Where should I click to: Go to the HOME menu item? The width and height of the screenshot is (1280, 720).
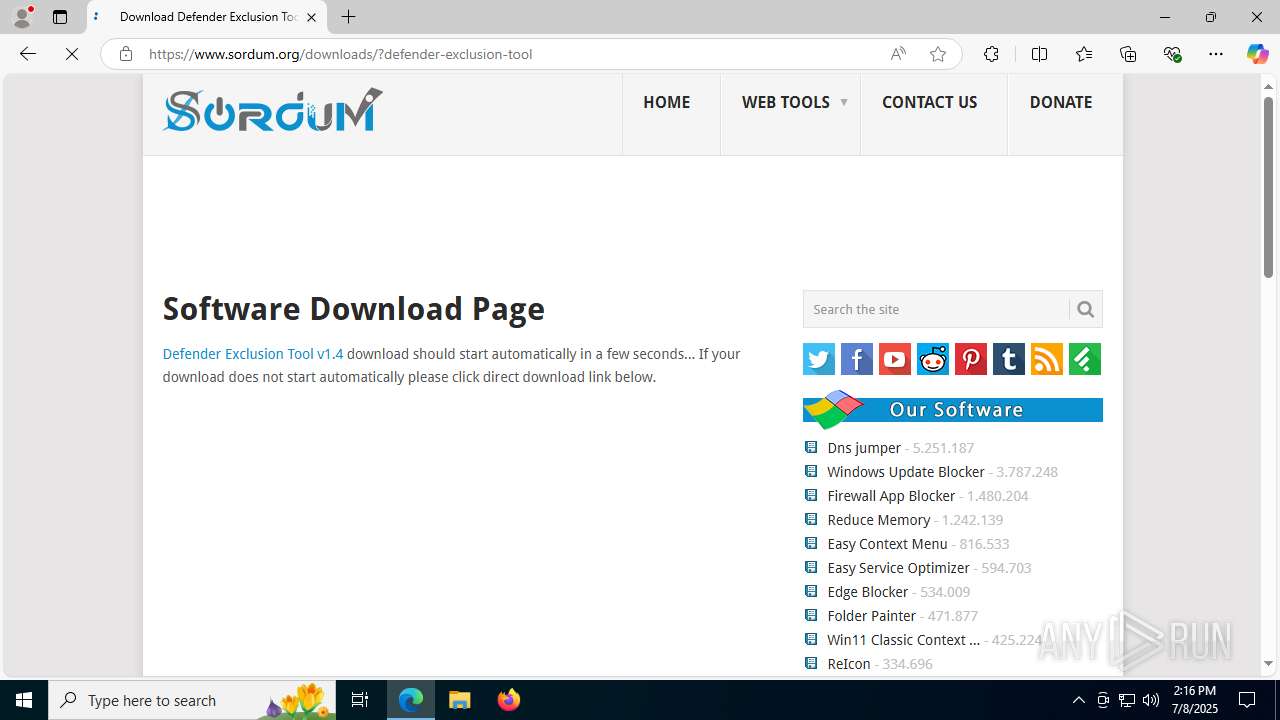click(666, 102)
